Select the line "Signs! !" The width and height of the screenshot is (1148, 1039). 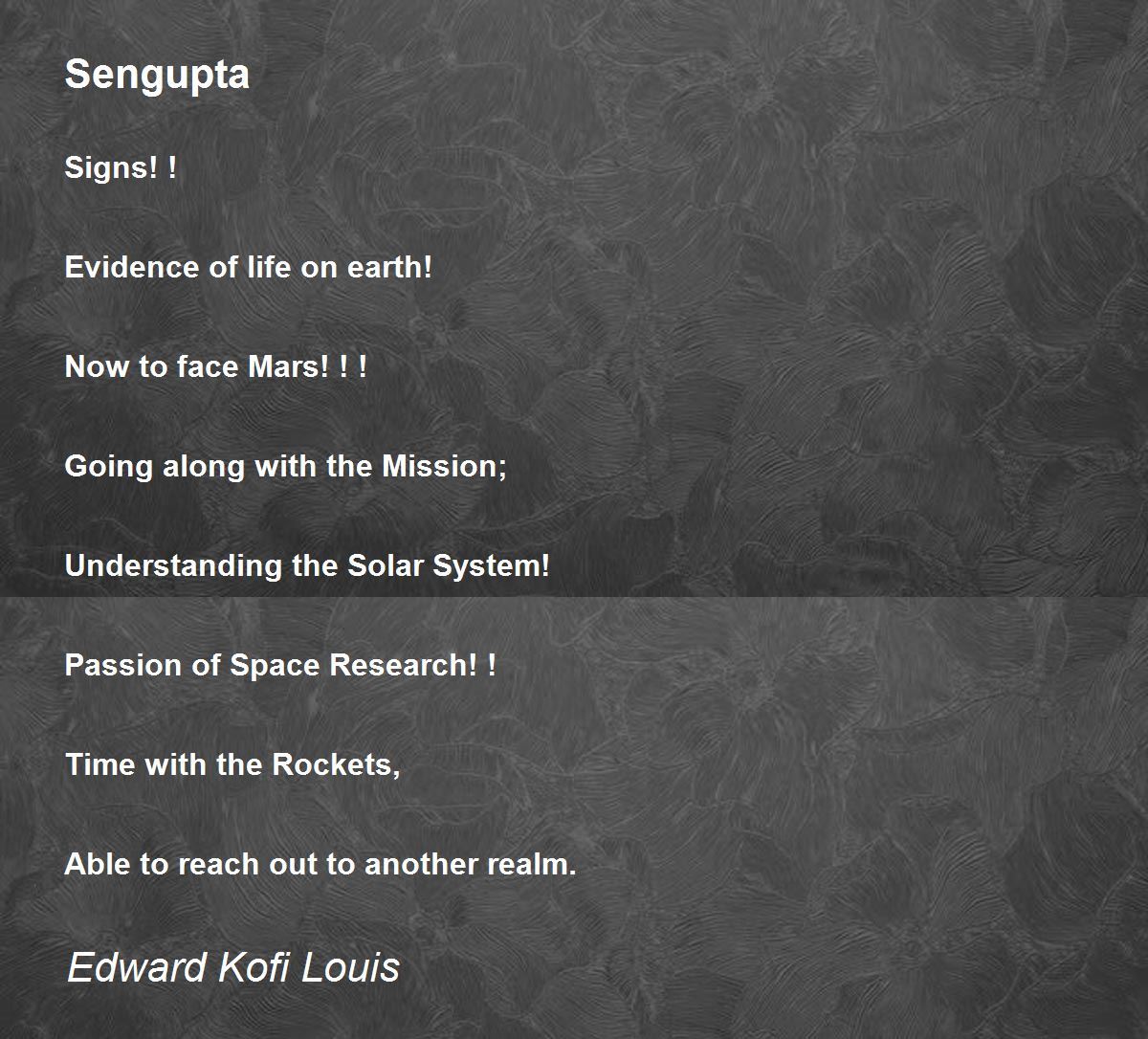pos(121,168)
